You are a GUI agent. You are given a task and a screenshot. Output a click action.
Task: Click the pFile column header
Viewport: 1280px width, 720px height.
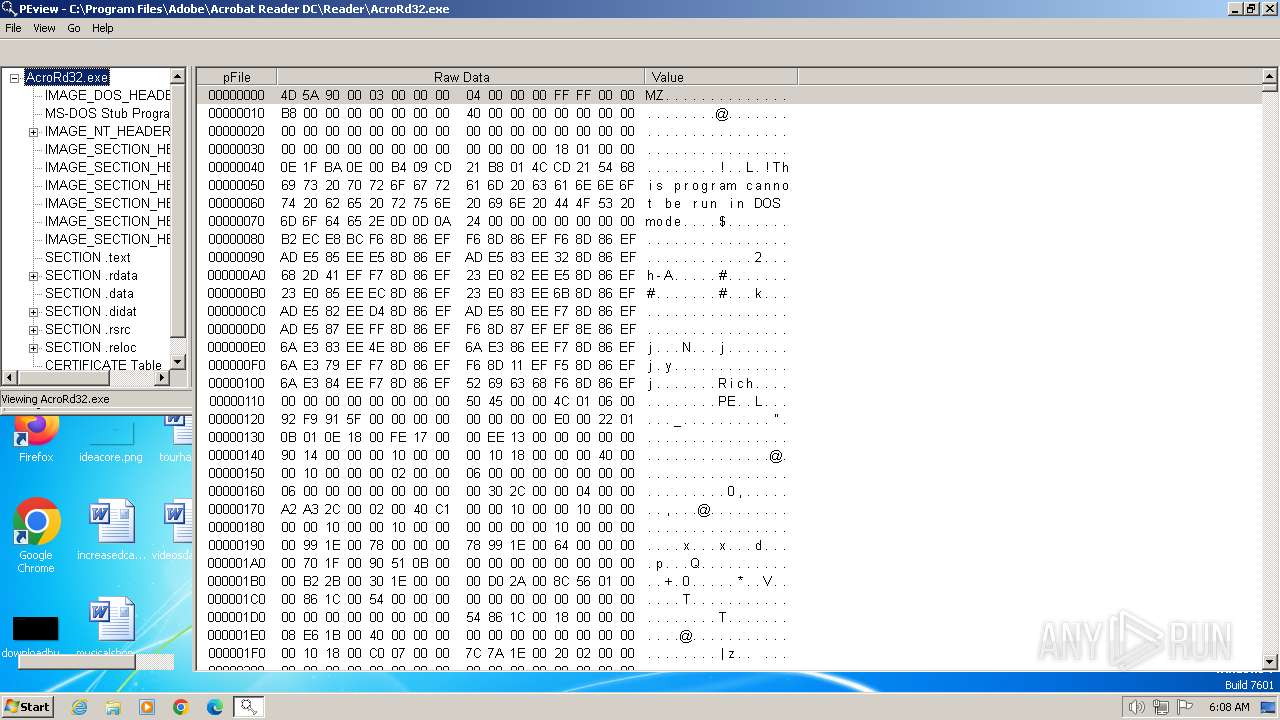pos(237,77)
